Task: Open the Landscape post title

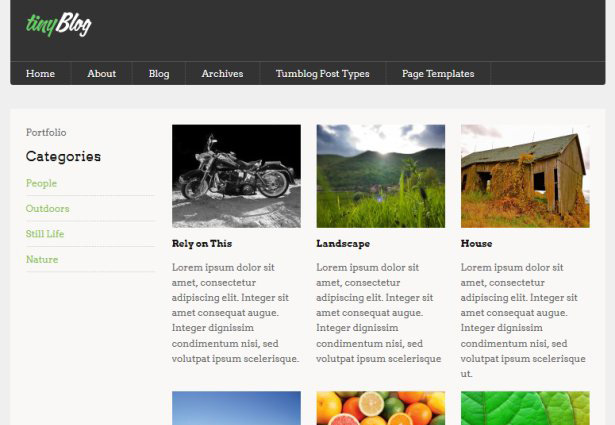Action: coord(343,243)
